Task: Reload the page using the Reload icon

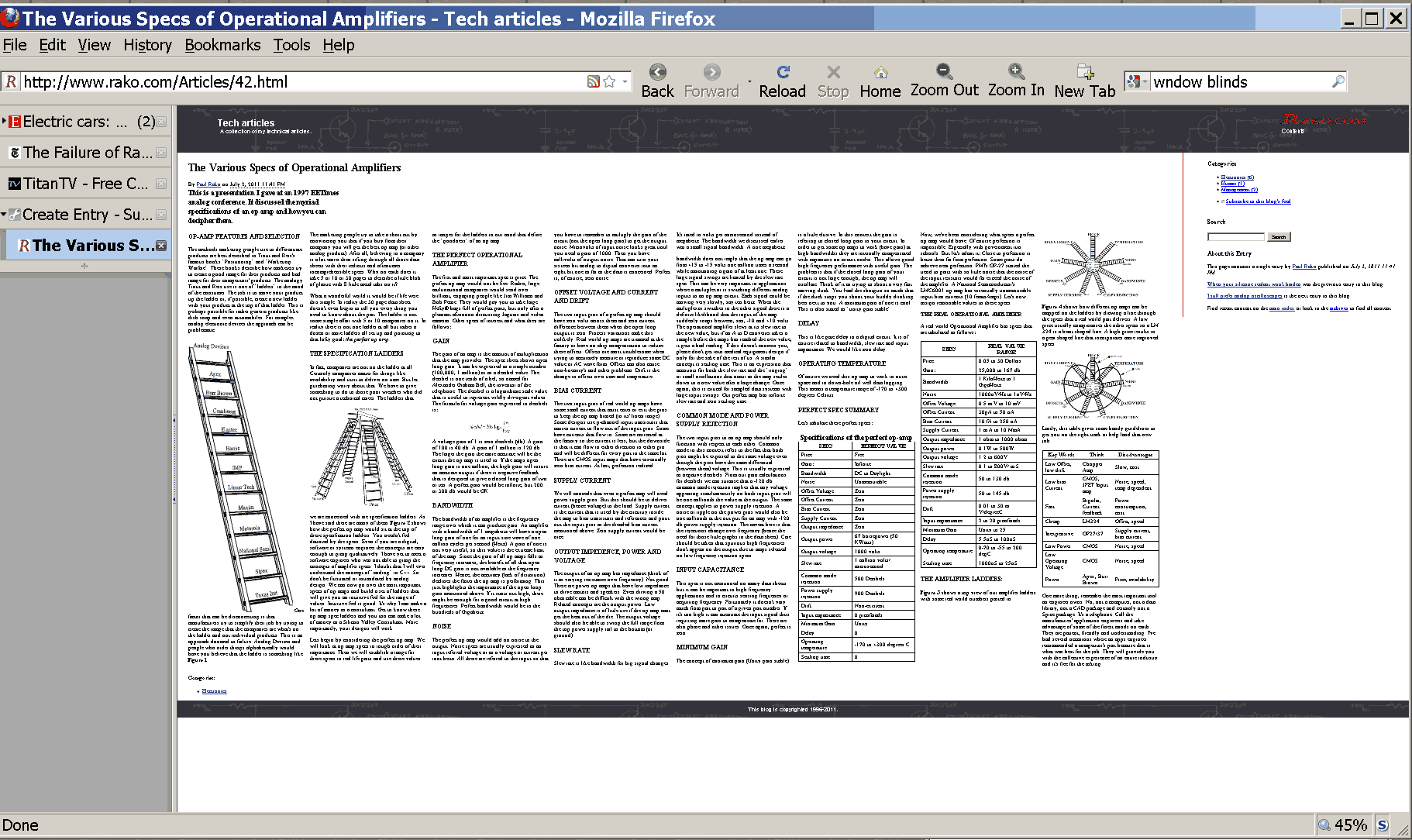Action: click(x=783, y=72)
